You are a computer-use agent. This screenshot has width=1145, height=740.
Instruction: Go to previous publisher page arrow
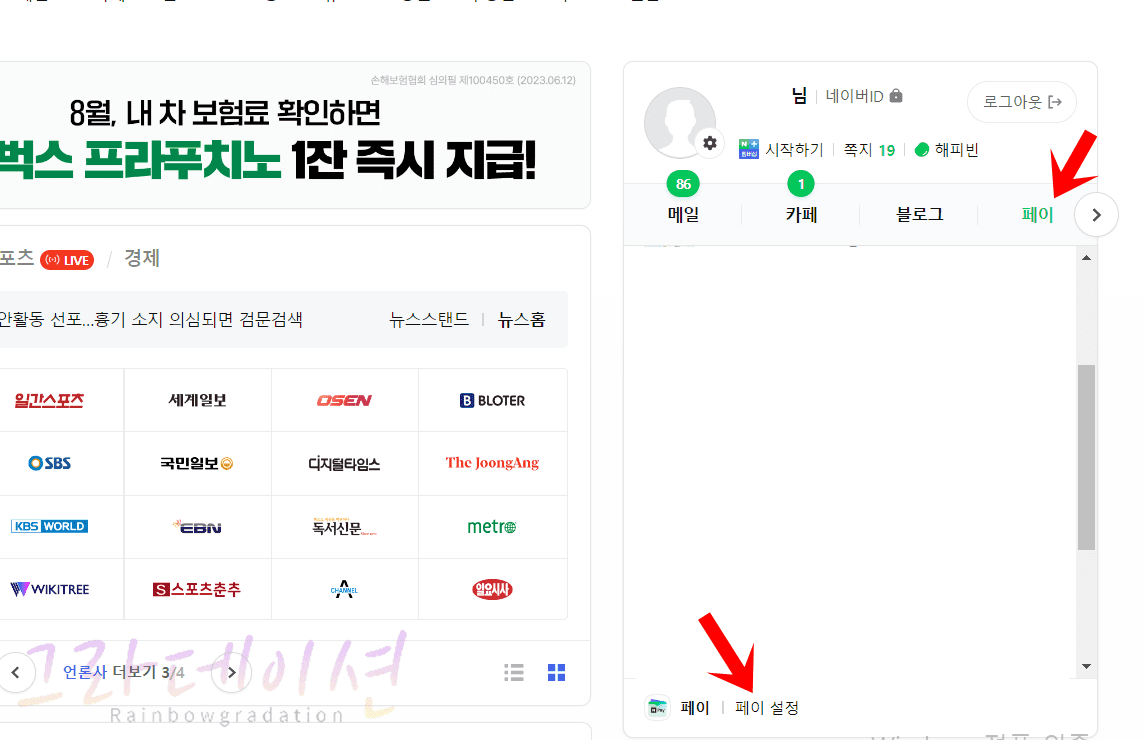[15, 672]
